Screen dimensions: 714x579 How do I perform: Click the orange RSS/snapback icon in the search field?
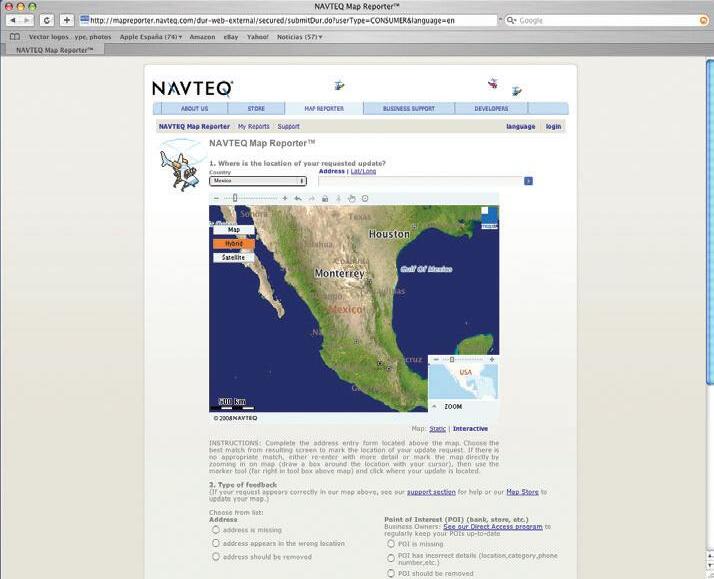coord(704,20)
